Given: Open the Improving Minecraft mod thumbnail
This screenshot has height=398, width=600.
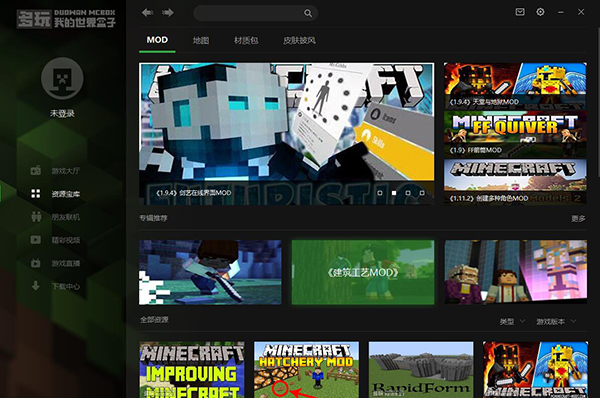Looking at the screenshot, I should click(192, 370).
